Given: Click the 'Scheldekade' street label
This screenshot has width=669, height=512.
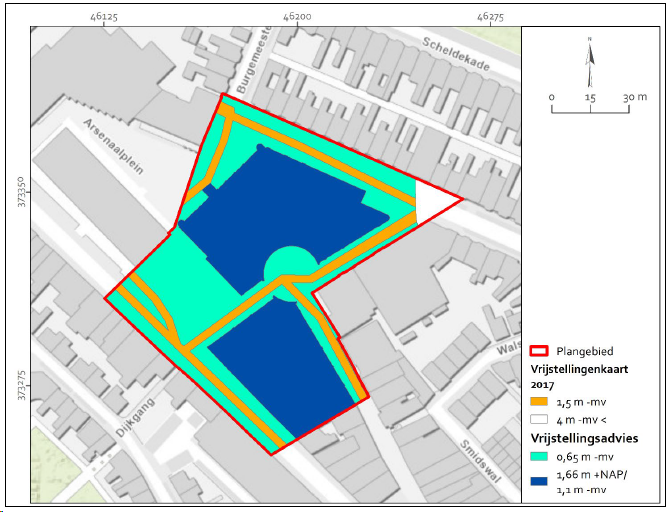Looking at the screenshot, I should 456,54.
